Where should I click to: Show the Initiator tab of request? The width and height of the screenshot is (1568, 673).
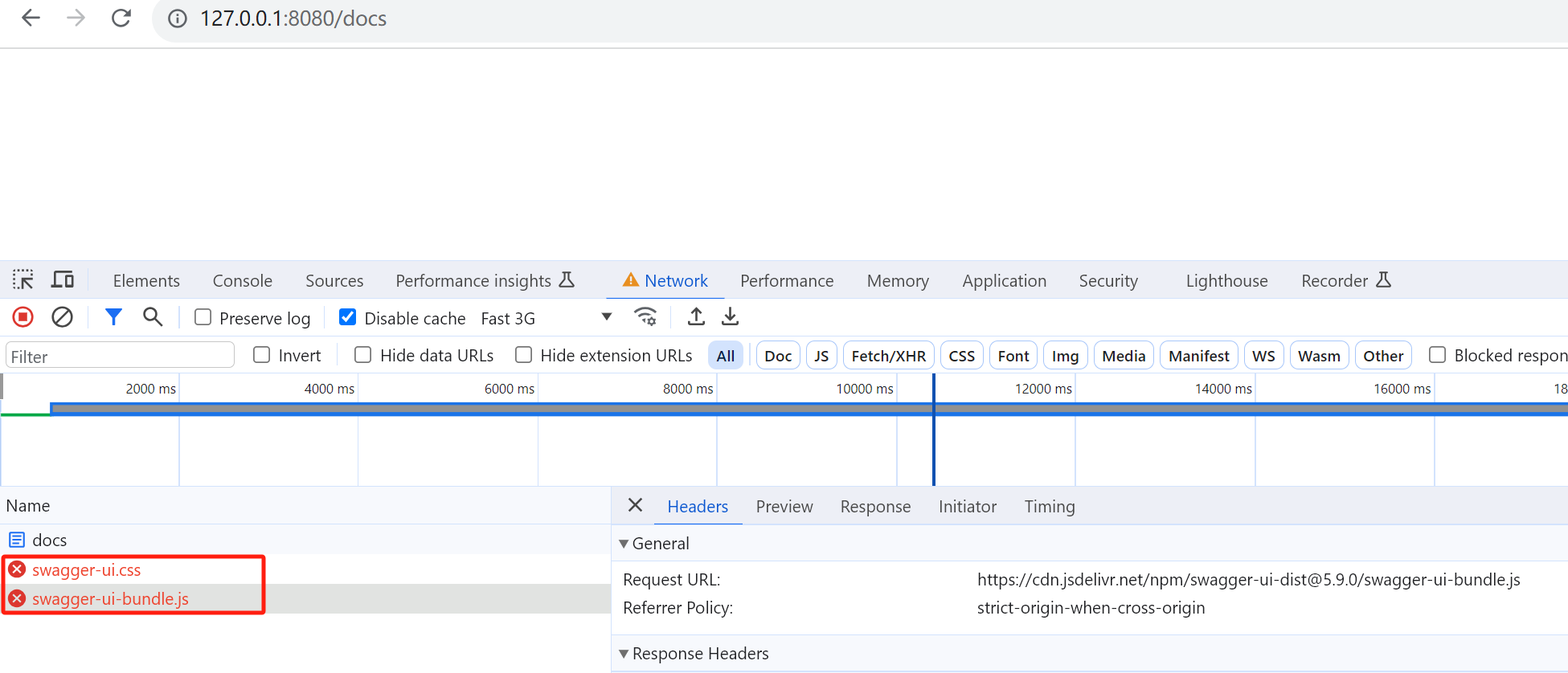coord(968,507)
